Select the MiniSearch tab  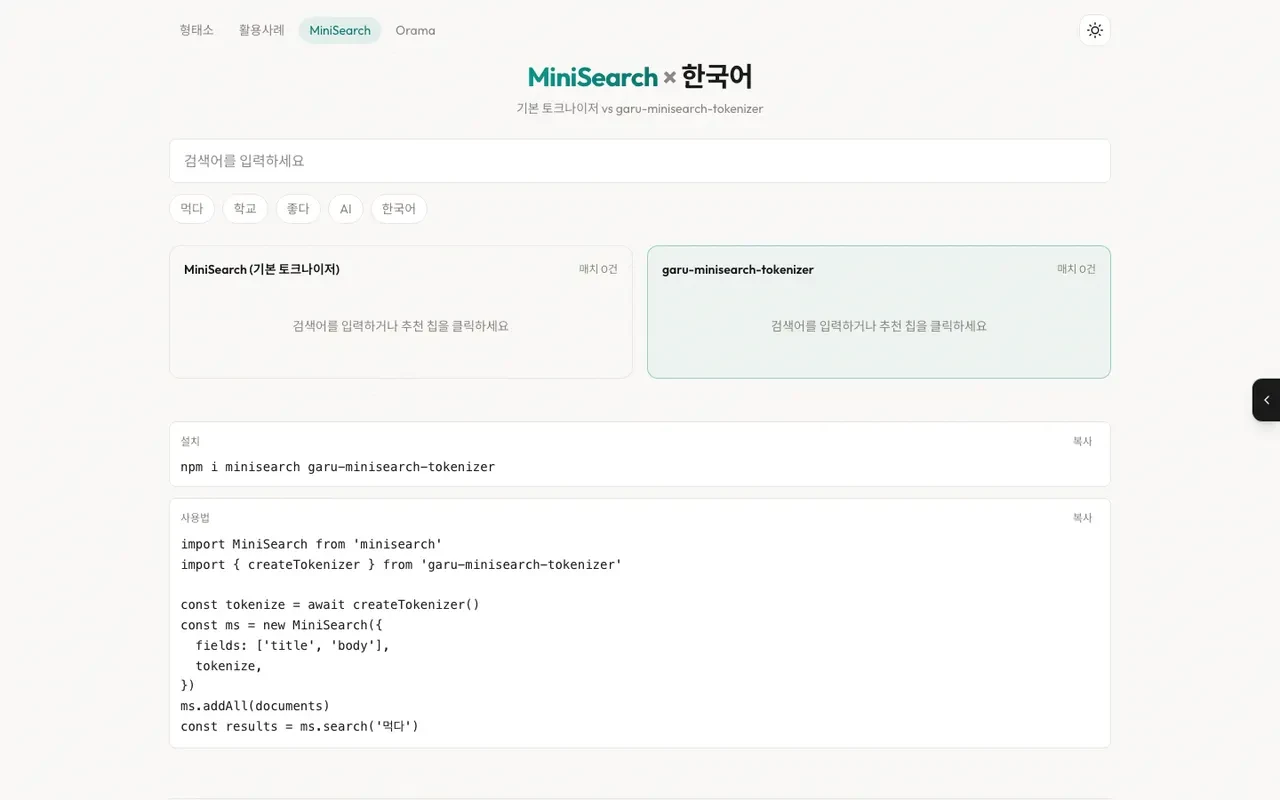pyautogui.click(x=340, y=30)
